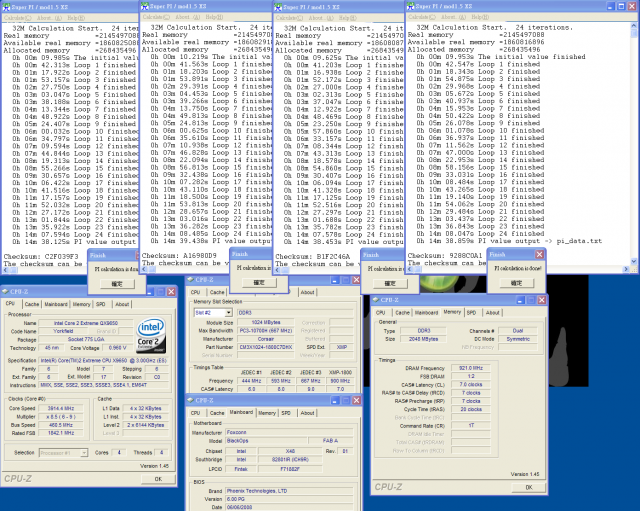The height and width of the screenshot is (511, 640).
Task: Click CPU-Z title icon of the Processor window
Action: click(x=5, y=291)
